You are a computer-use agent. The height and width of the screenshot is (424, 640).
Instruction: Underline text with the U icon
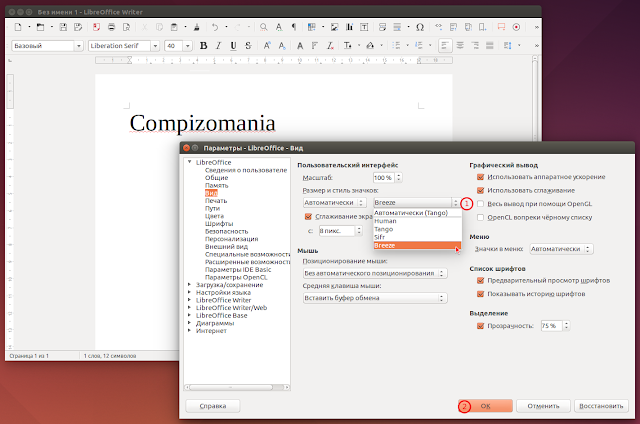click(233, 46)
